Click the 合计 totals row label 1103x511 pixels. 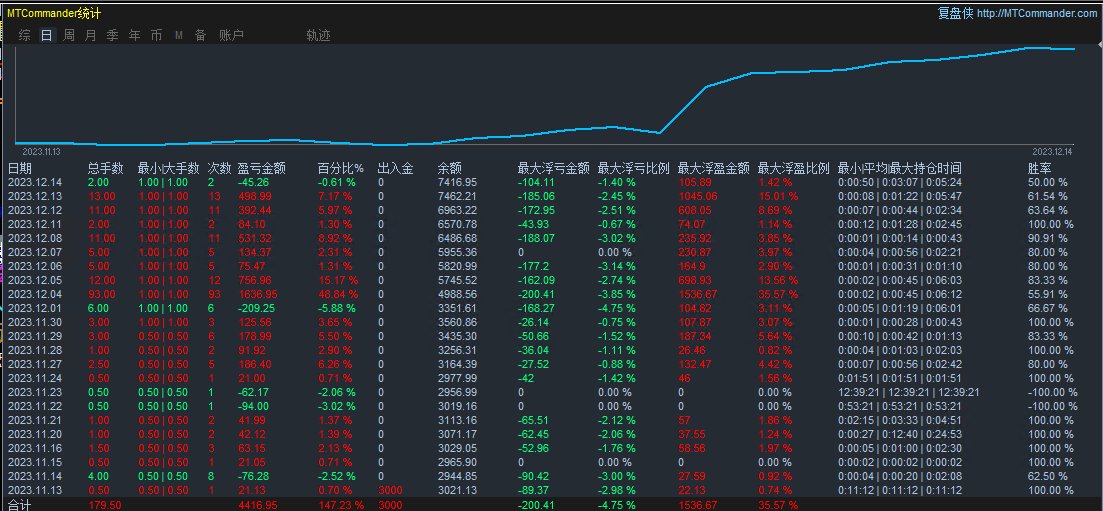point(20,505)
